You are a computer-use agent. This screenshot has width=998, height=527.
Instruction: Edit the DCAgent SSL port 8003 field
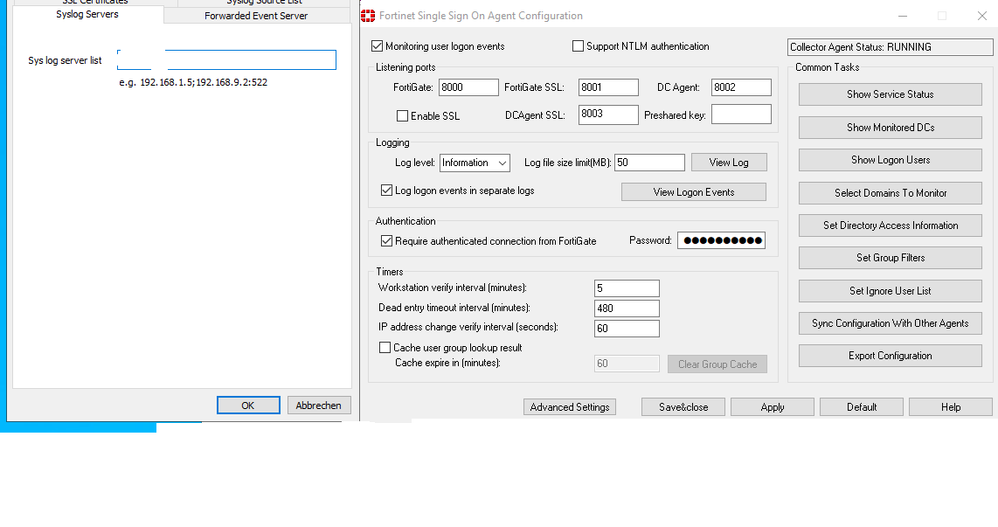608,115
